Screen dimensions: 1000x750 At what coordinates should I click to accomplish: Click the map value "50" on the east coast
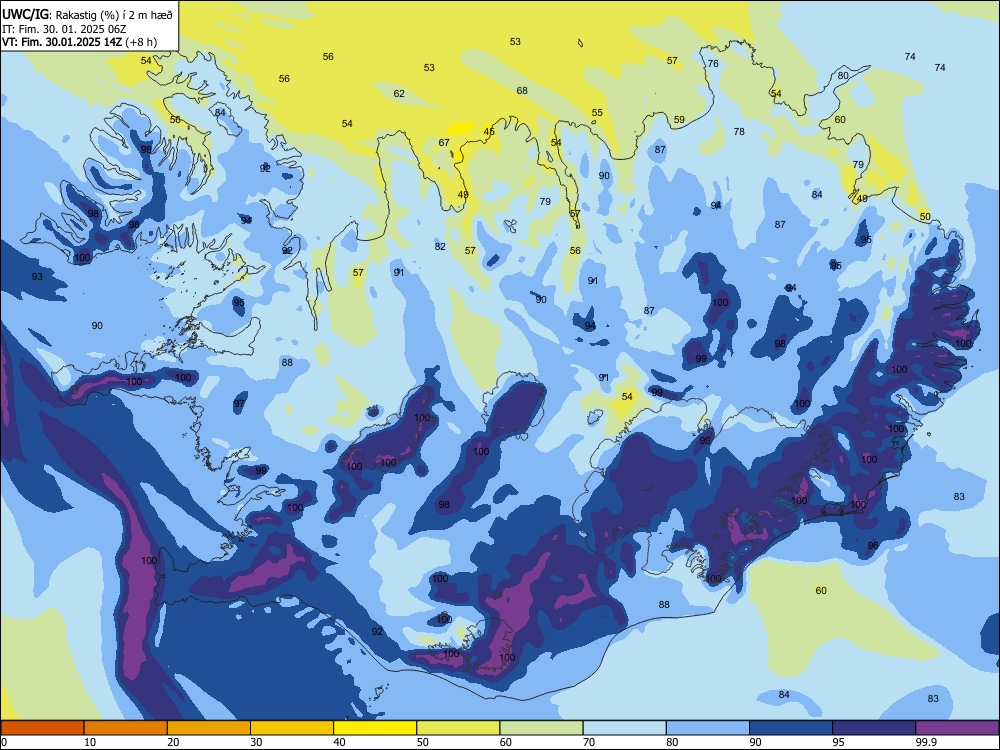point(925,217)
